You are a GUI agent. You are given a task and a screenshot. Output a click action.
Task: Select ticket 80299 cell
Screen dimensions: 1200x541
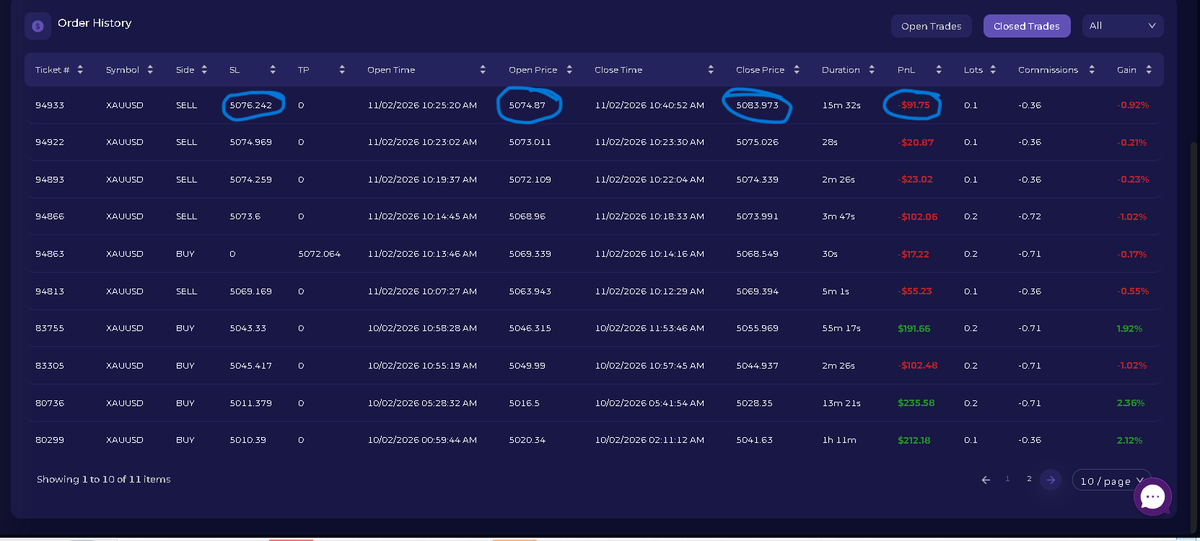click(x=50, y=440)
